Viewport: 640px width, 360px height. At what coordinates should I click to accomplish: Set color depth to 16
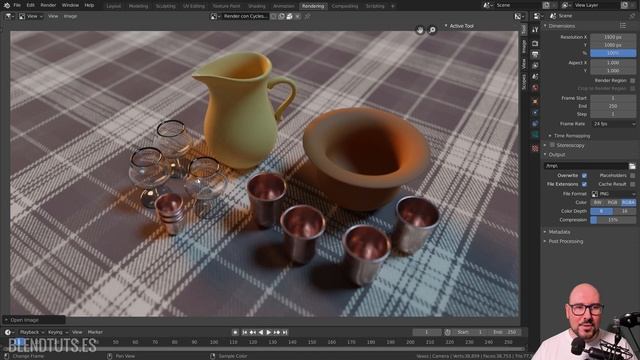tap(624, 211)
